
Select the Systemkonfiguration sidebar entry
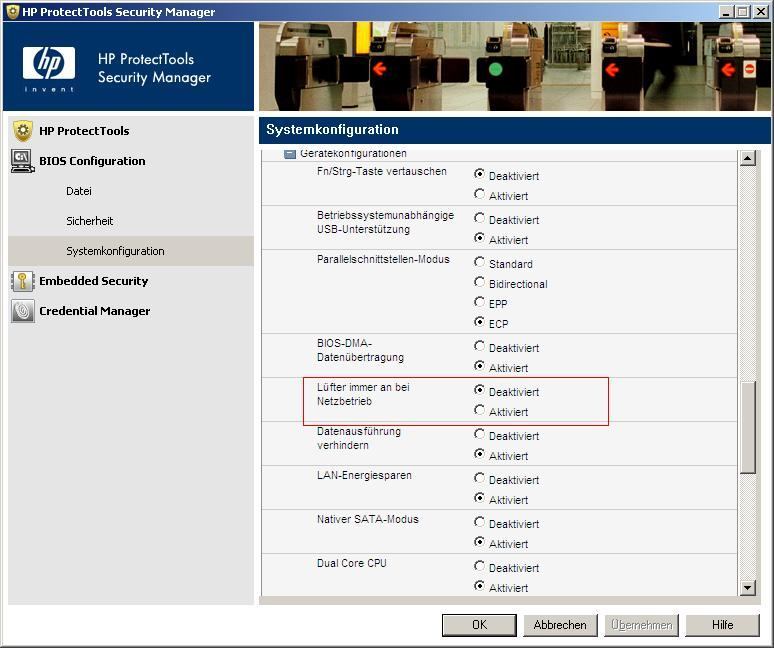(131, 251)
